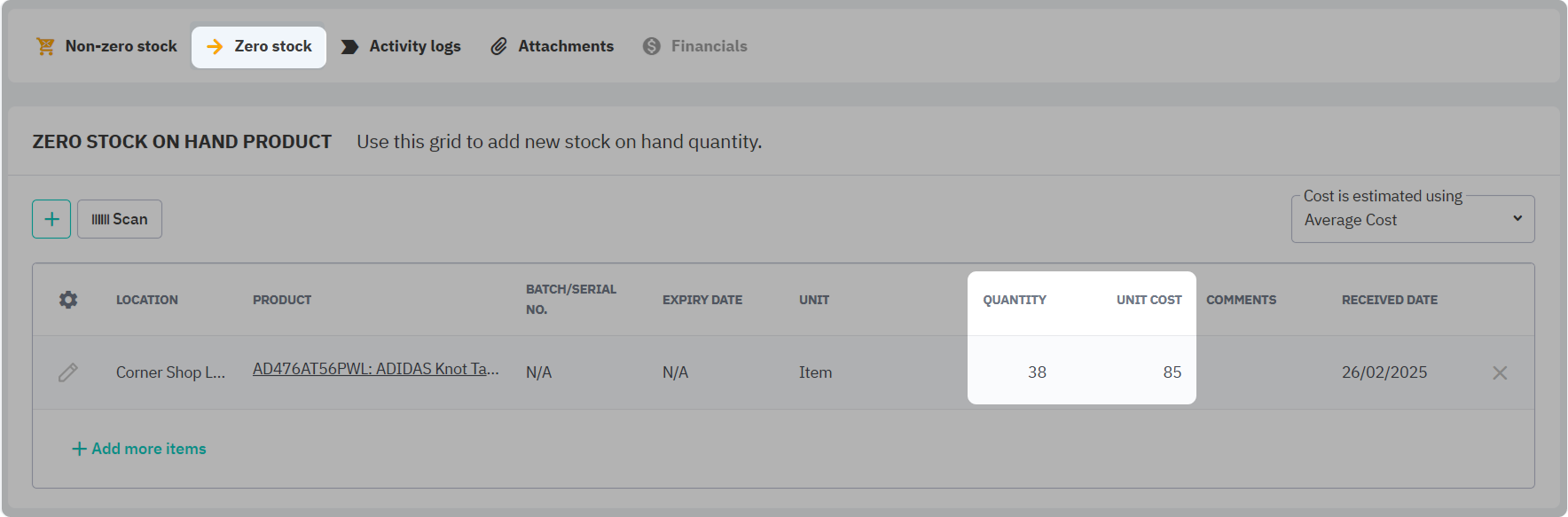This screenshot has width=1568, height=517.
Task: Click the shopping cart icon on Non-zero stock
Action: click(46, 45)
